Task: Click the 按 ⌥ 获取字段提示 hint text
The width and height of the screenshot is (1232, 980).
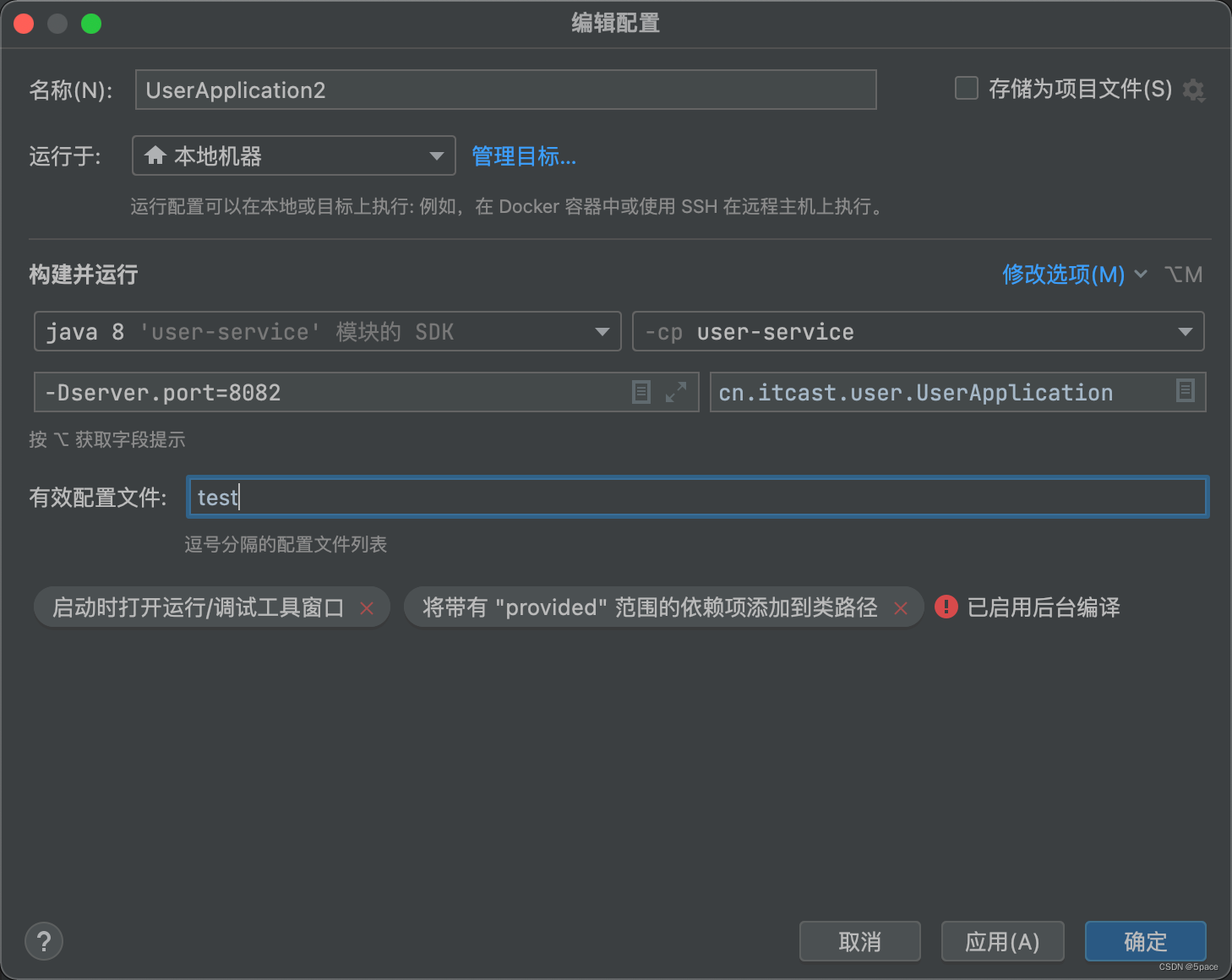Action: [x=107, y=439]
